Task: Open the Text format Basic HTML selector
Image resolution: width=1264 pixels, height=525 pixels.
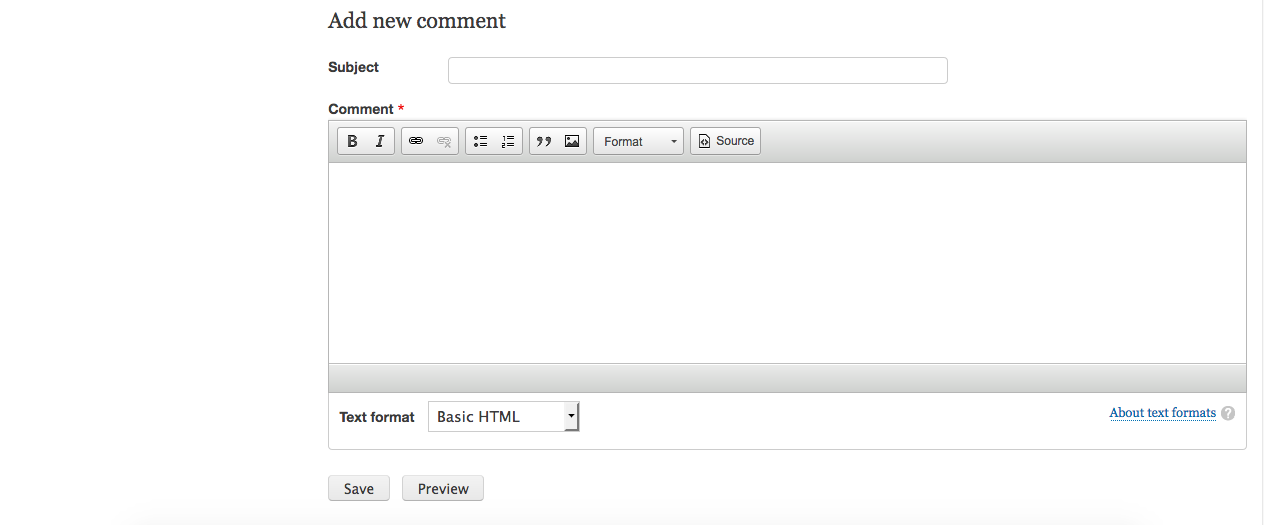Action: coord(504,417)
